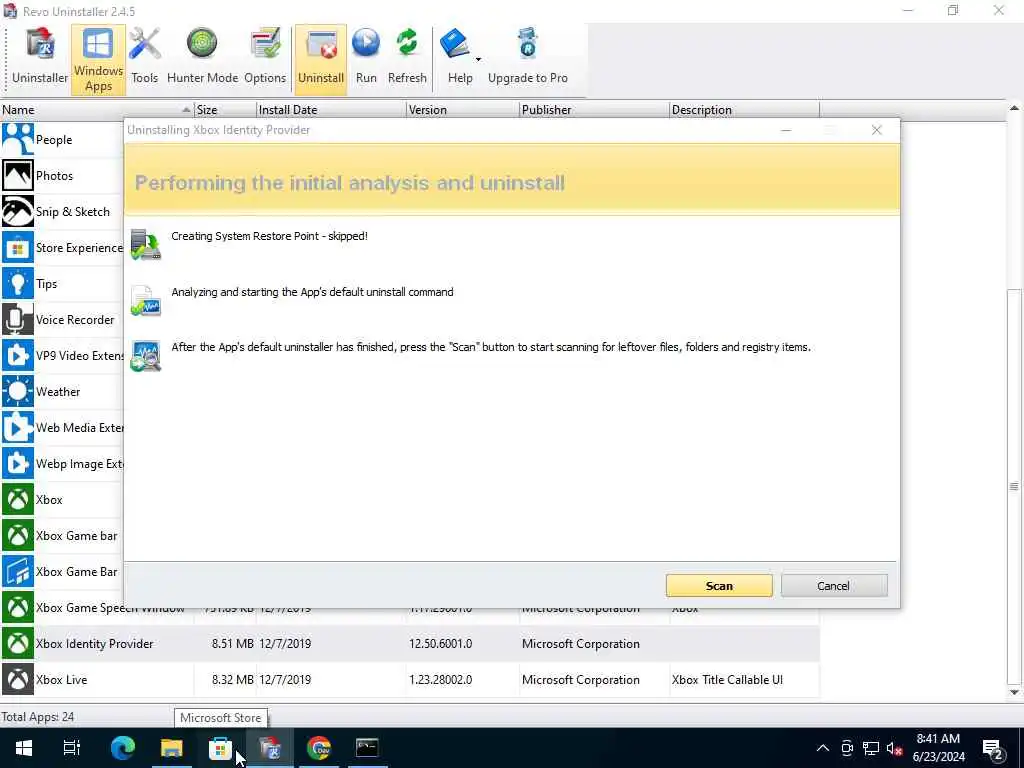Viewport: 1024px width, 768px height.
Task: Select the Xbox Live icon
Action: pos(18,679)
